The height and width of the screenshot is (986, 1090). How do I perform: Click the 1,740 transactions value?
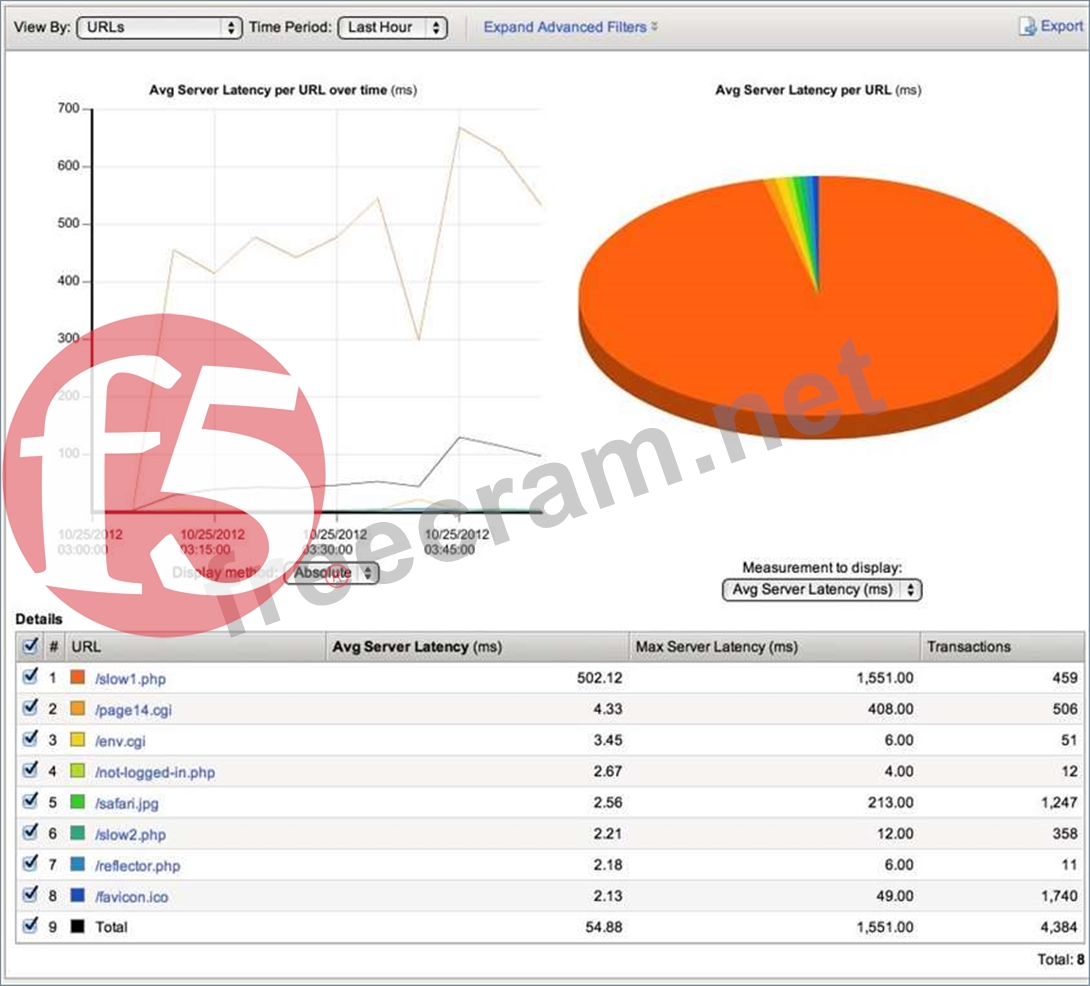1059,896
